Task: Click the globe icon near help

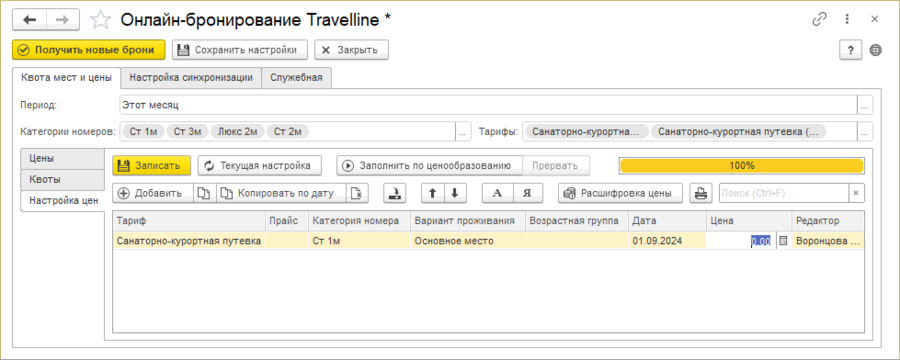Action: coord(875,51)
